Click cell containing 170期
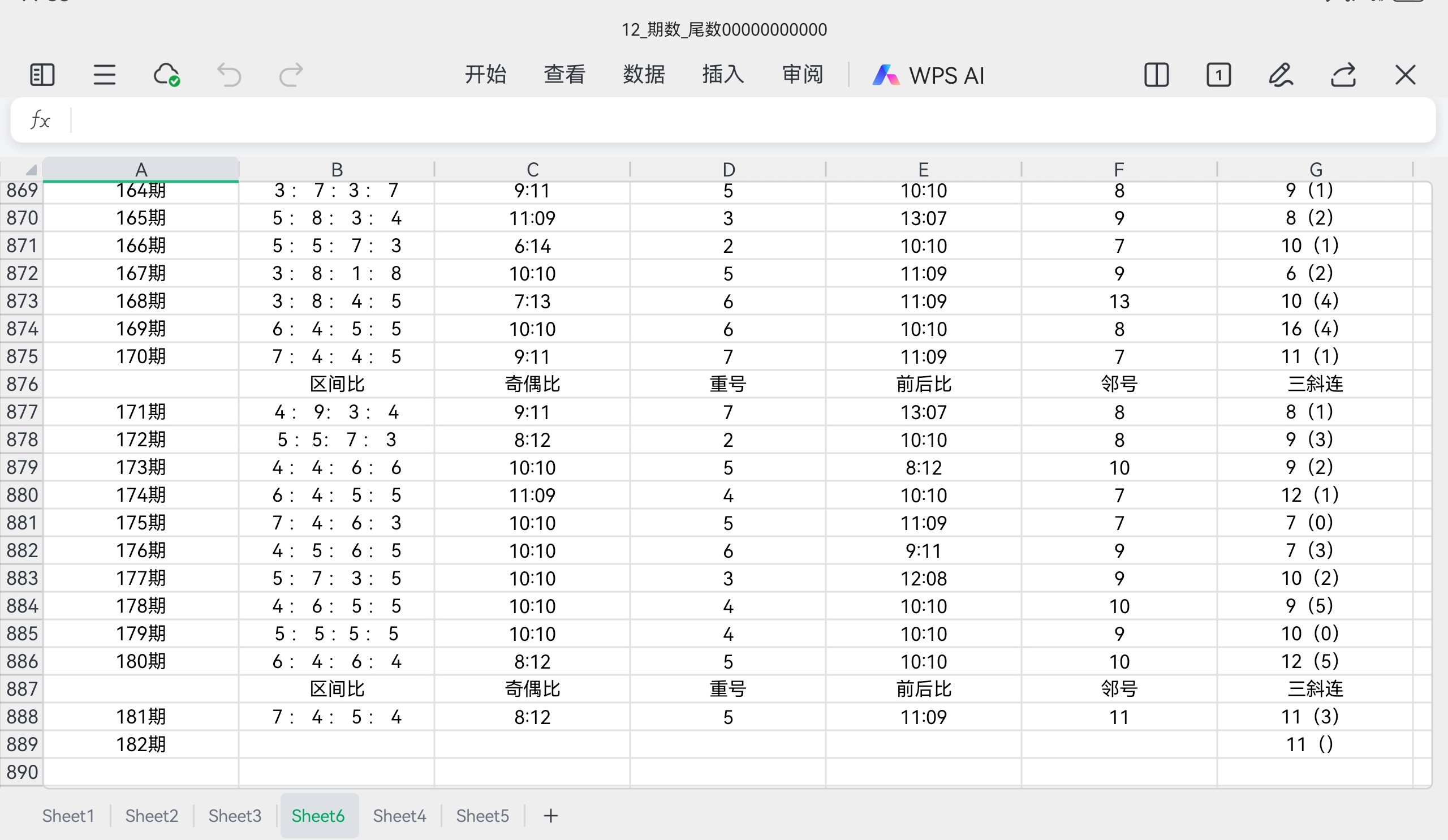This screenshot has height=840, width=1448. pos(141,356)
